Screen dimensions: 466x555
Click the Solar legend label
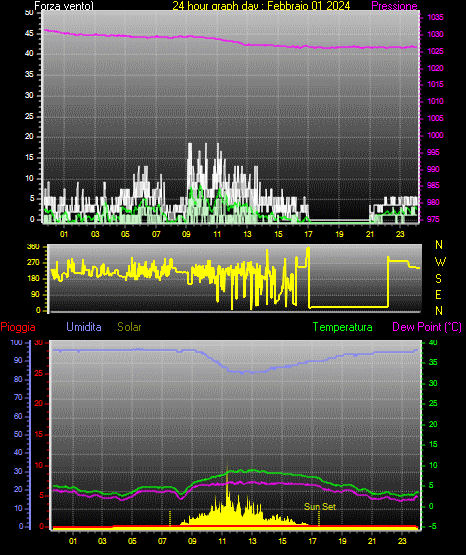point(129,327)
